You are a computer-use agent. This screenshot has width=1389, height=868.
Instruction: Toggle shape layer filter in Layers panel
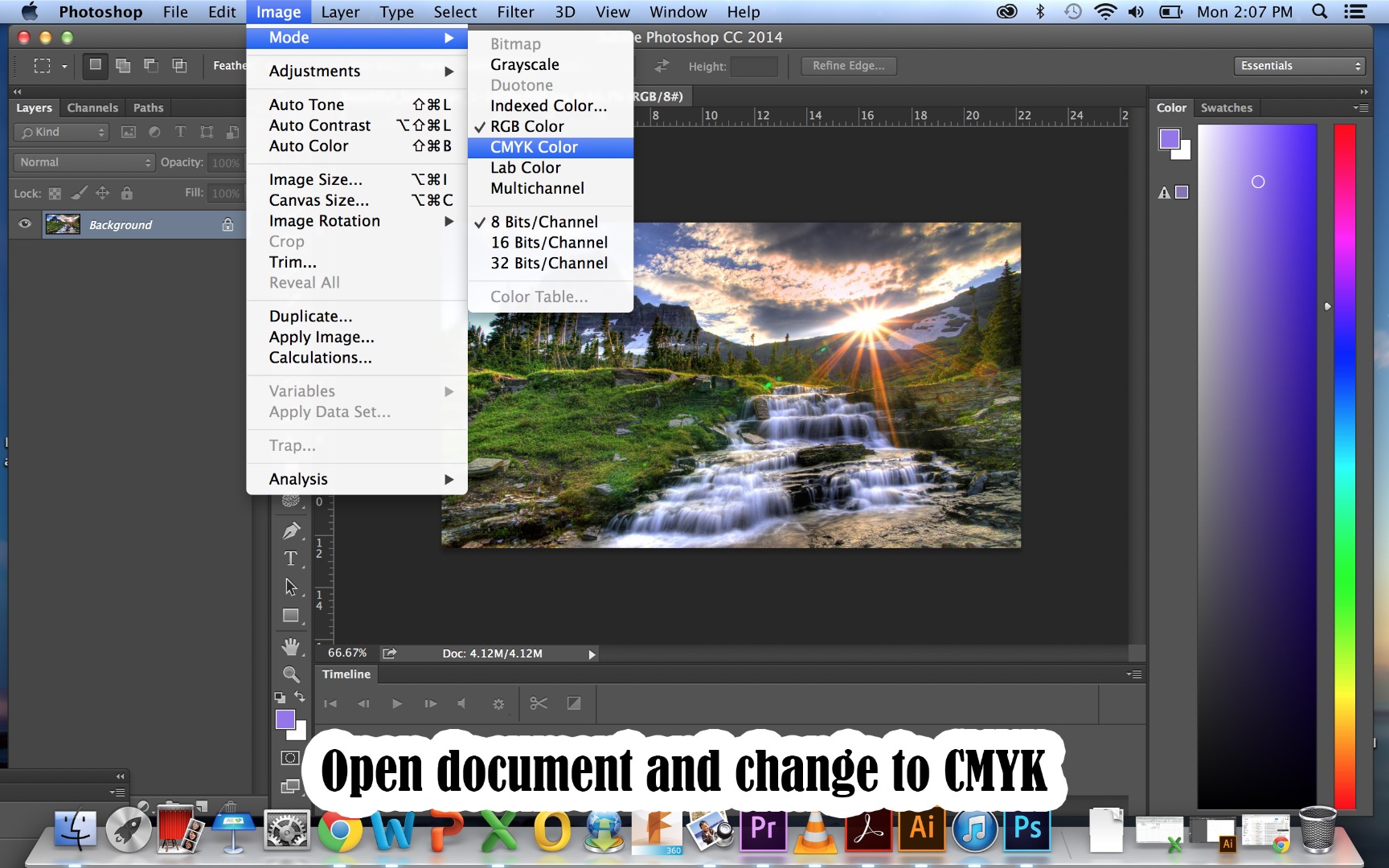click(x=207, y=132)
